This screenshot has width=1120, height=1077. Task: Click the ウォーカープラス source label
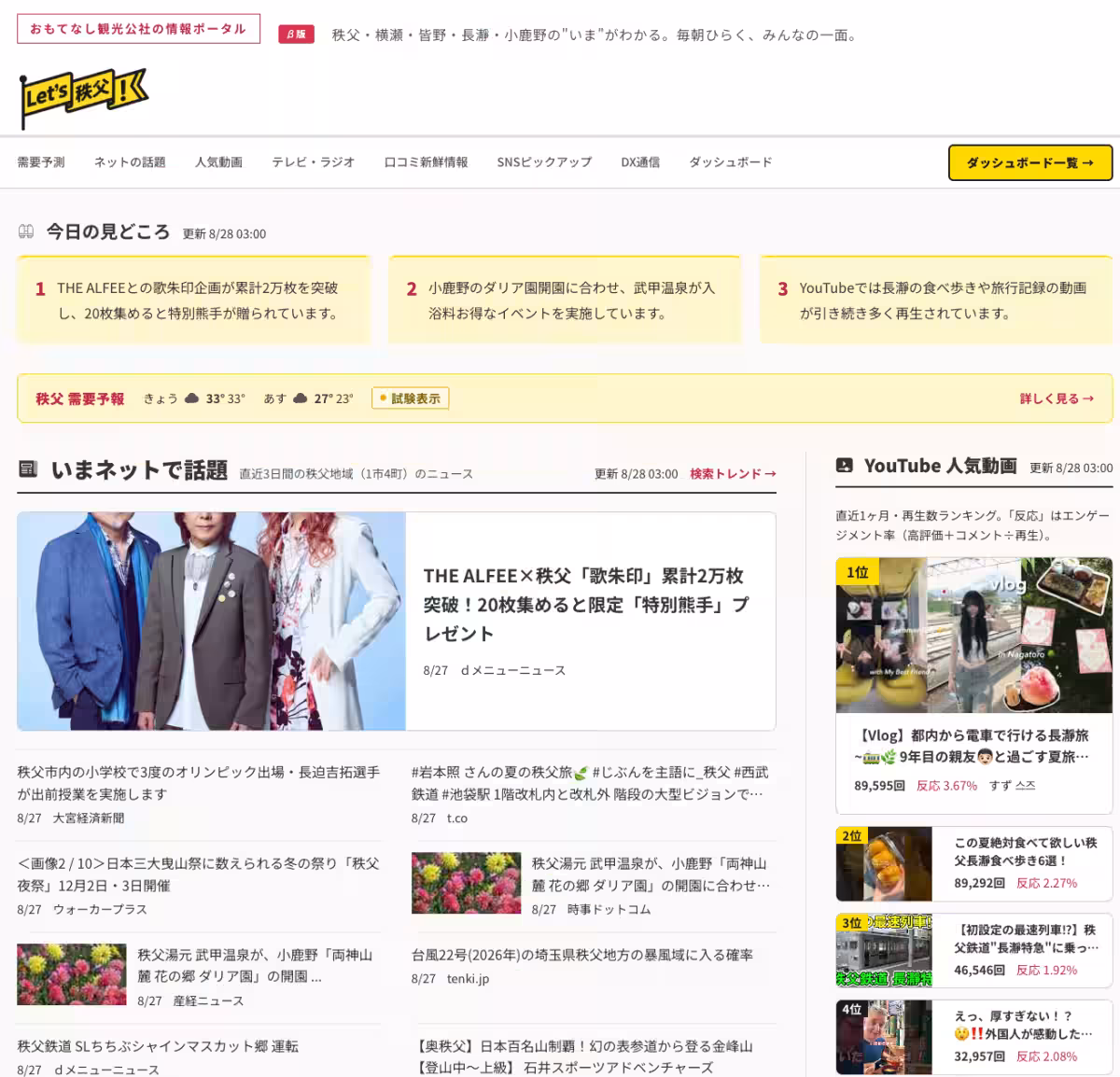[100, 909]
